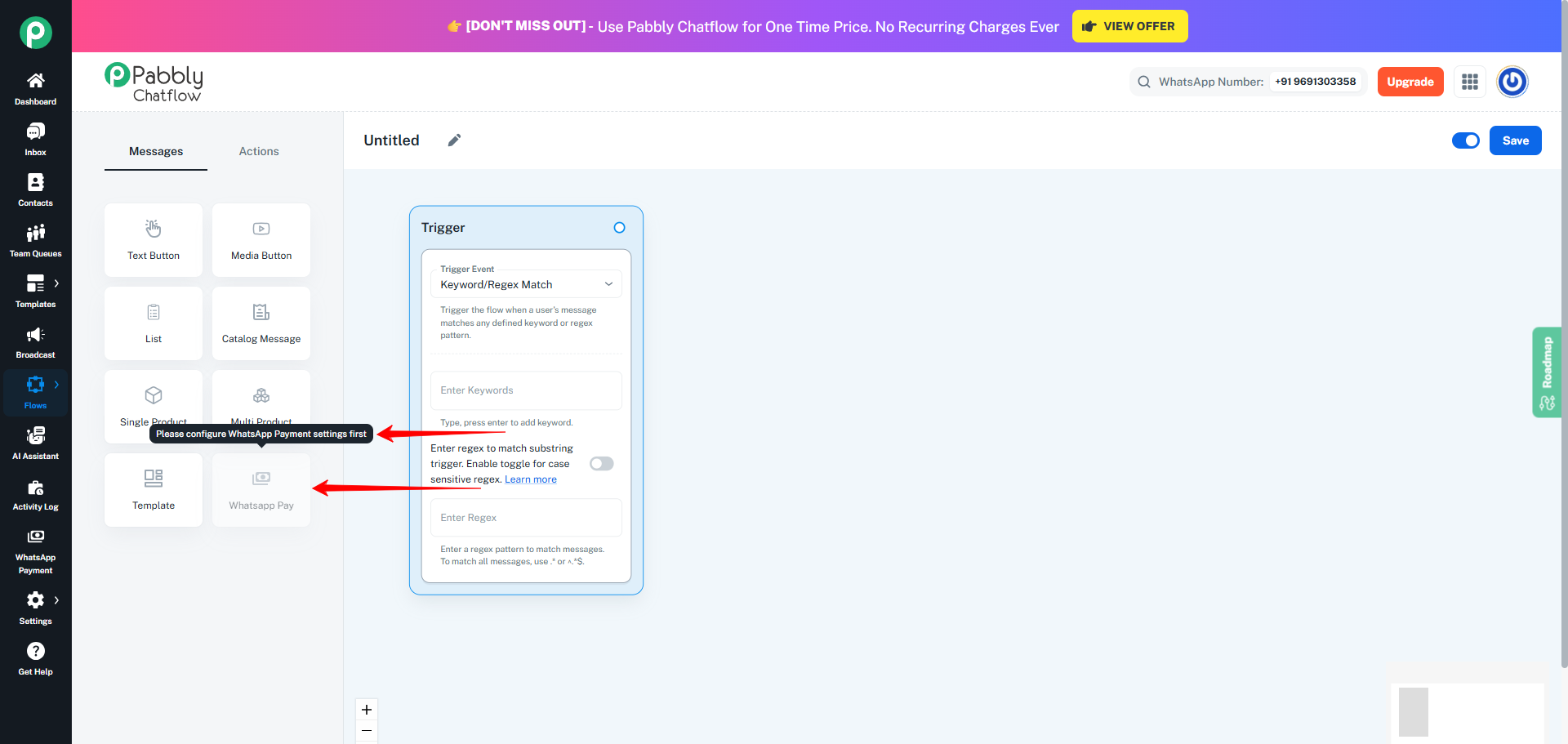Click the Enter Regex input field
The height and width of the screenshot is (744, 1568).
(526, 518)
